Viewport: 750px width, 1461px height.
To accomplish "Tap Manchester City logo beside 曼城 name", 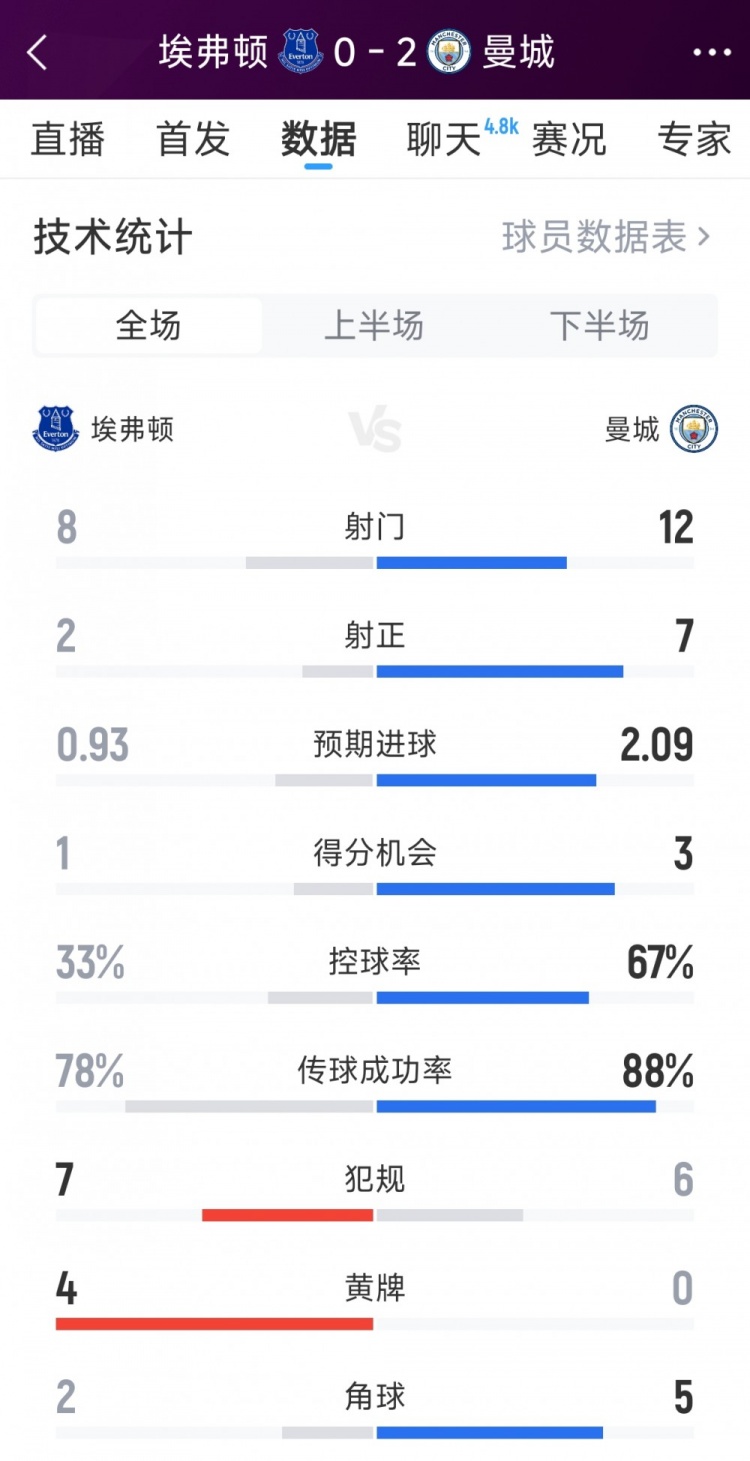I will (x=694, y=429).
